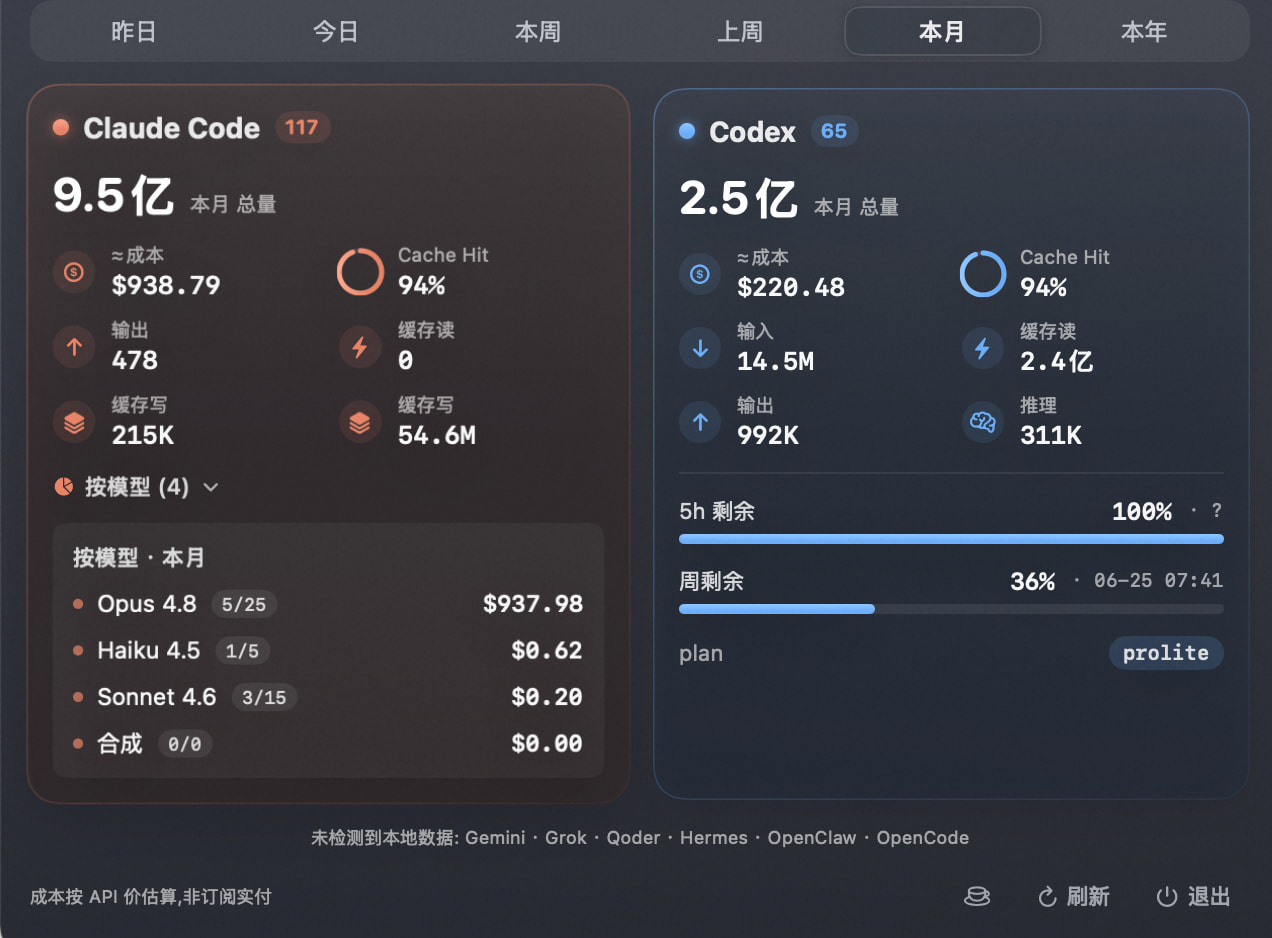Click the pie chart icon by 按模型

(63, 487)
